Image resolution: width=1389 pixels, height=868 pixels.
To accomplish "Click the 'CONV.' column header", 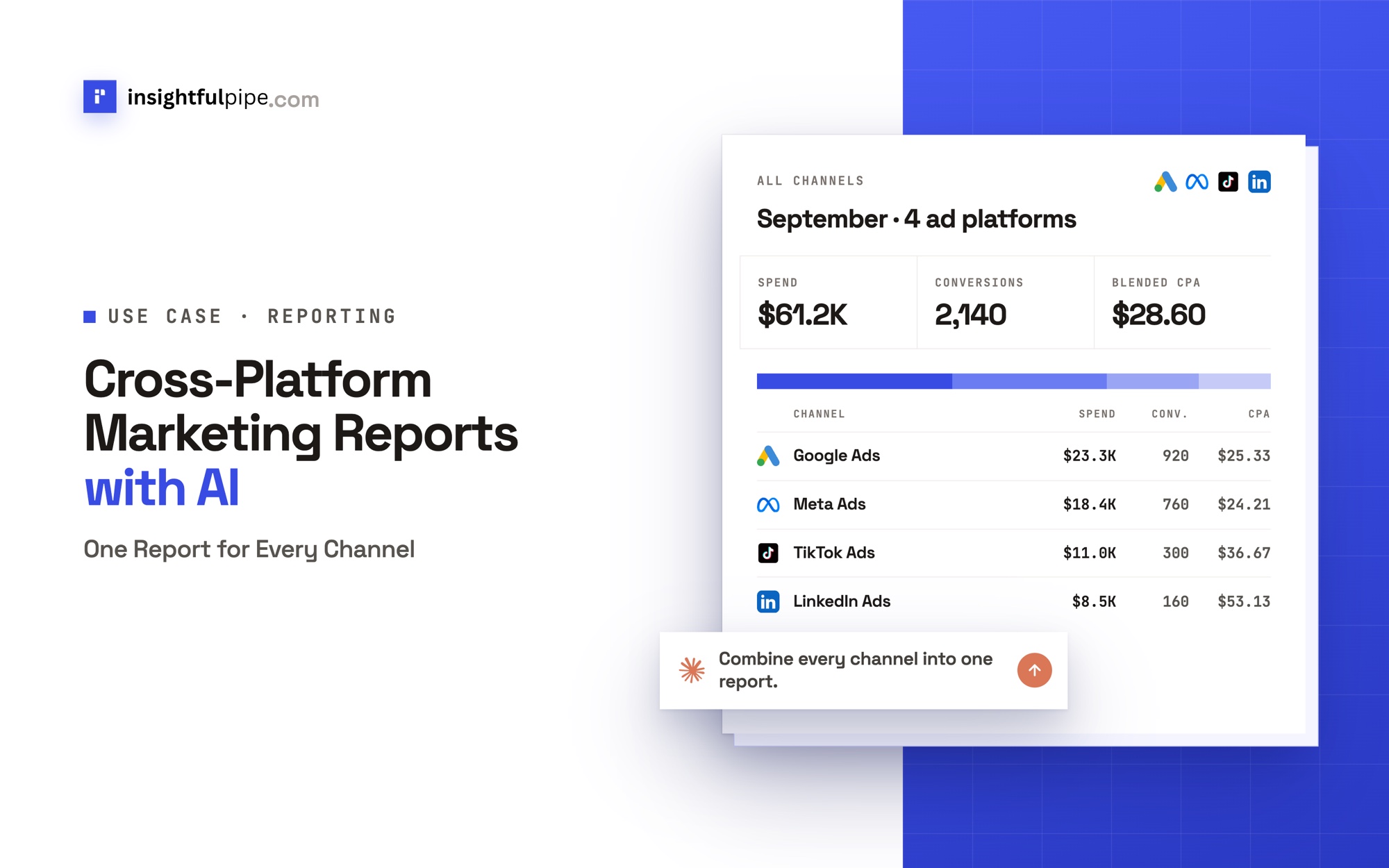I will tap(1170, 414).
